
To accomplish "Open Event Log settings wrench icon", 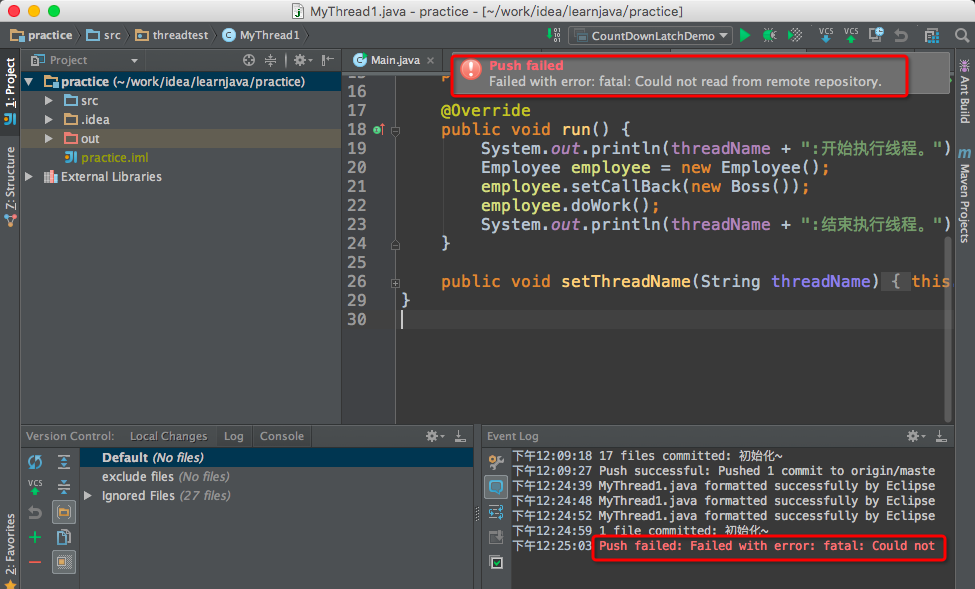I will pyautogui.click(x=496, y=461).
